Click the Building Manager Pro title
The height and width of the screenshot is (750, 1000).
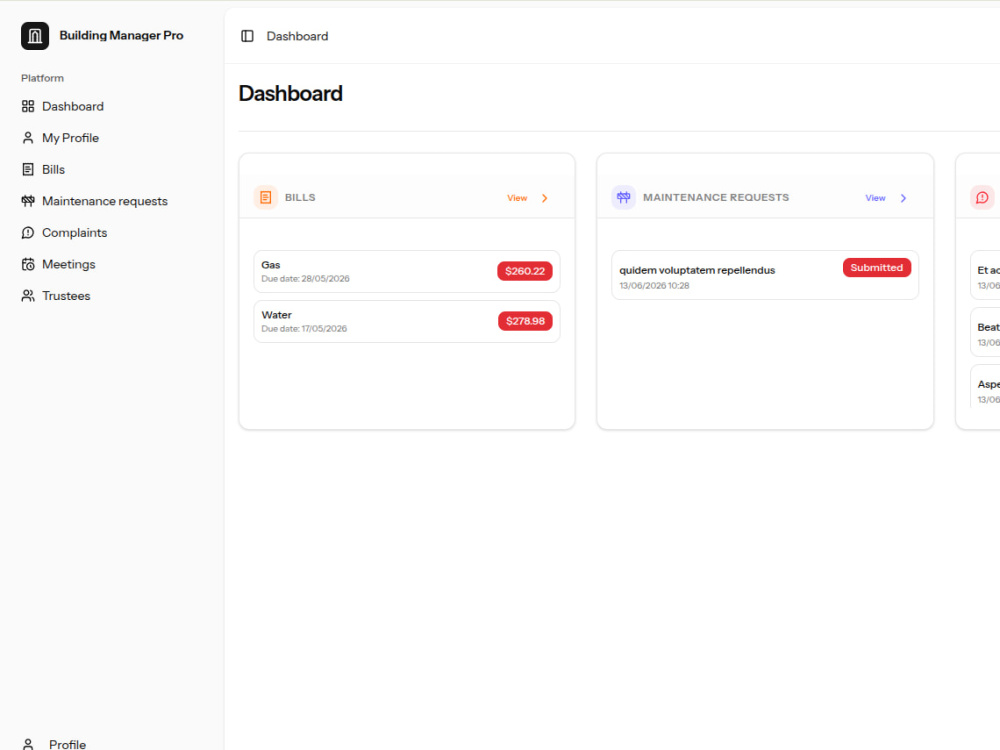[121, 36]
